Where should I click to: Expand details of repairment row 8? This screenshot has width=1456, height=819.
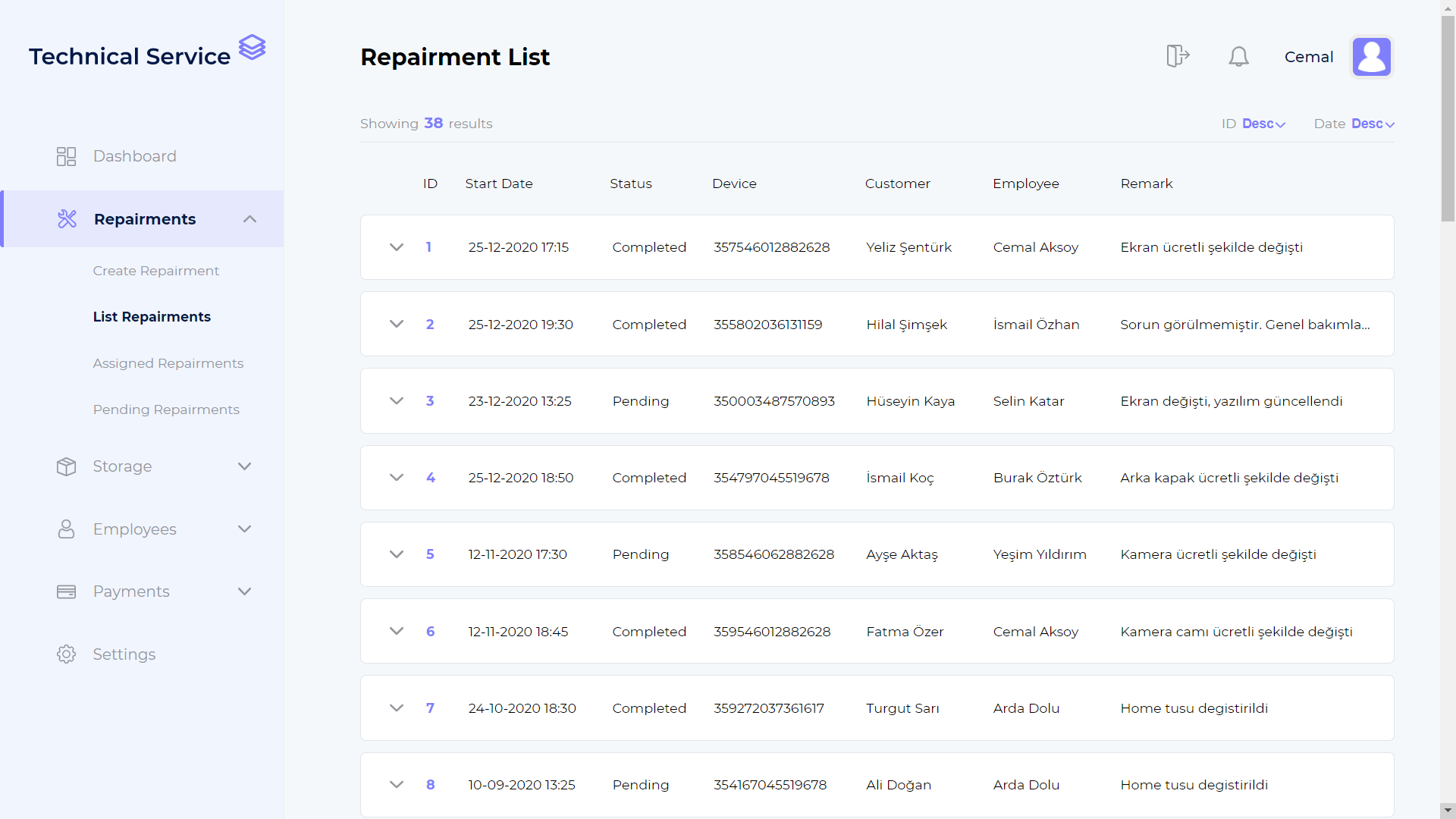pos(397,785)
